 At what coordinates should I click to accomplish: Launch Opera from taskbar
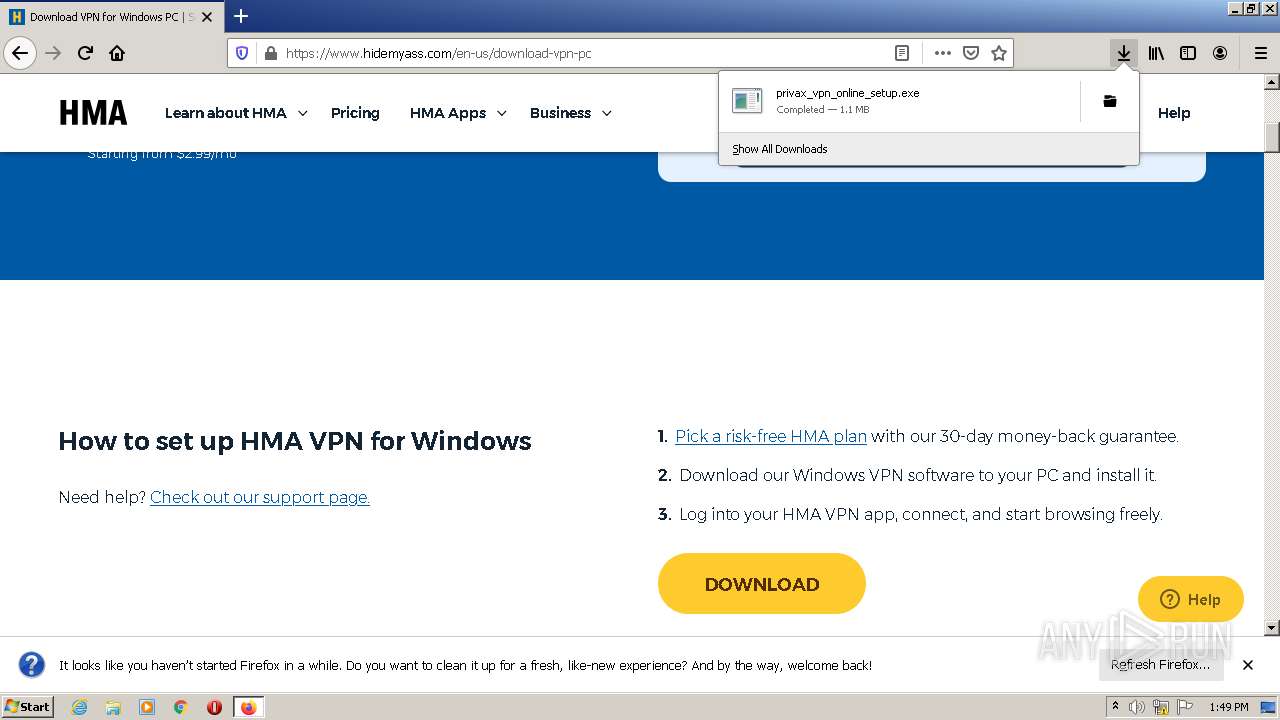point(214,707)
